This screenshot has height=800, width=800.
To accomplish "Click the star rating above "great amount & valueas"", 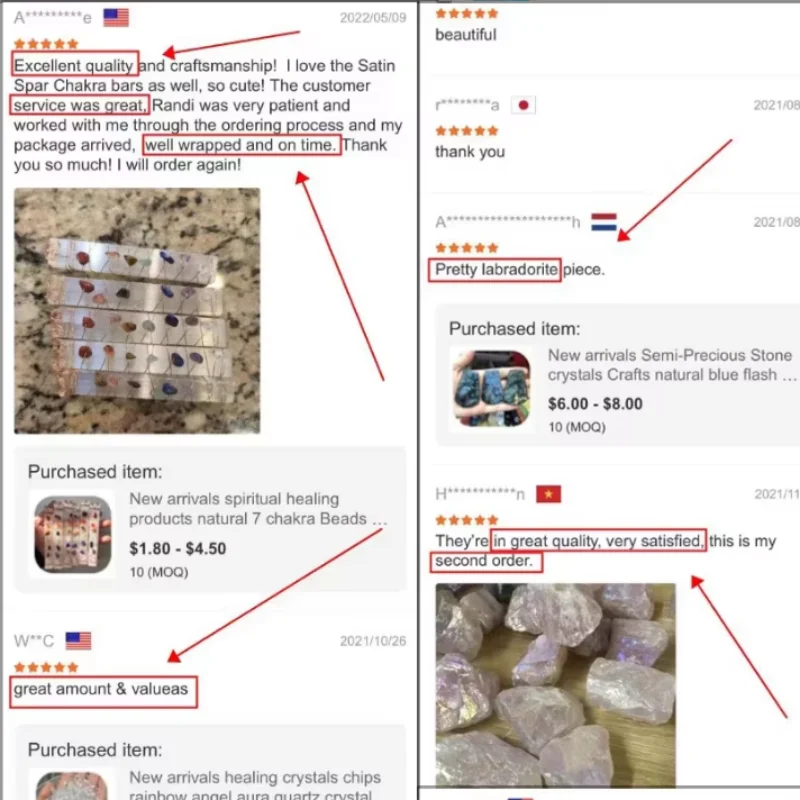I will pyautogui.click(x=46, y=667).
